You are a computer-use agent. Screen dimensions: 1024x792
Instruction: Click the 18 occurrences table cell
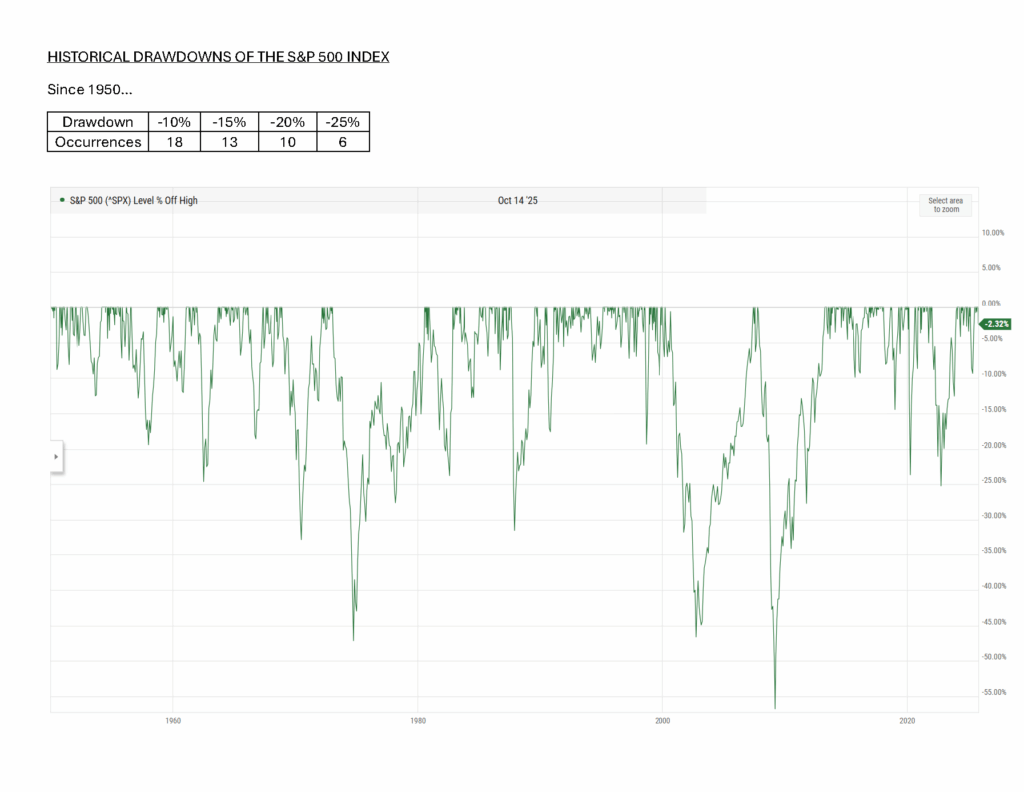pyautogui.click(x=174, y=142)
